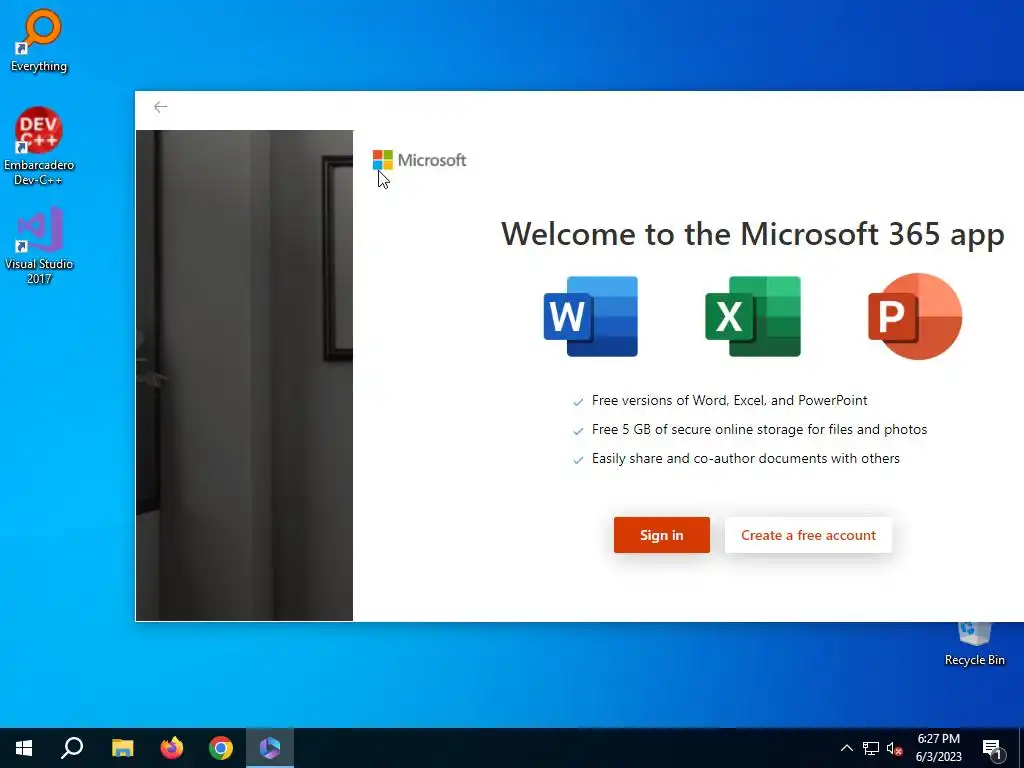The width and height of the screenshot is (1024, 768).
Task: Click the back arrow in Microsoft 365 window
Action: tap(160, 107)
